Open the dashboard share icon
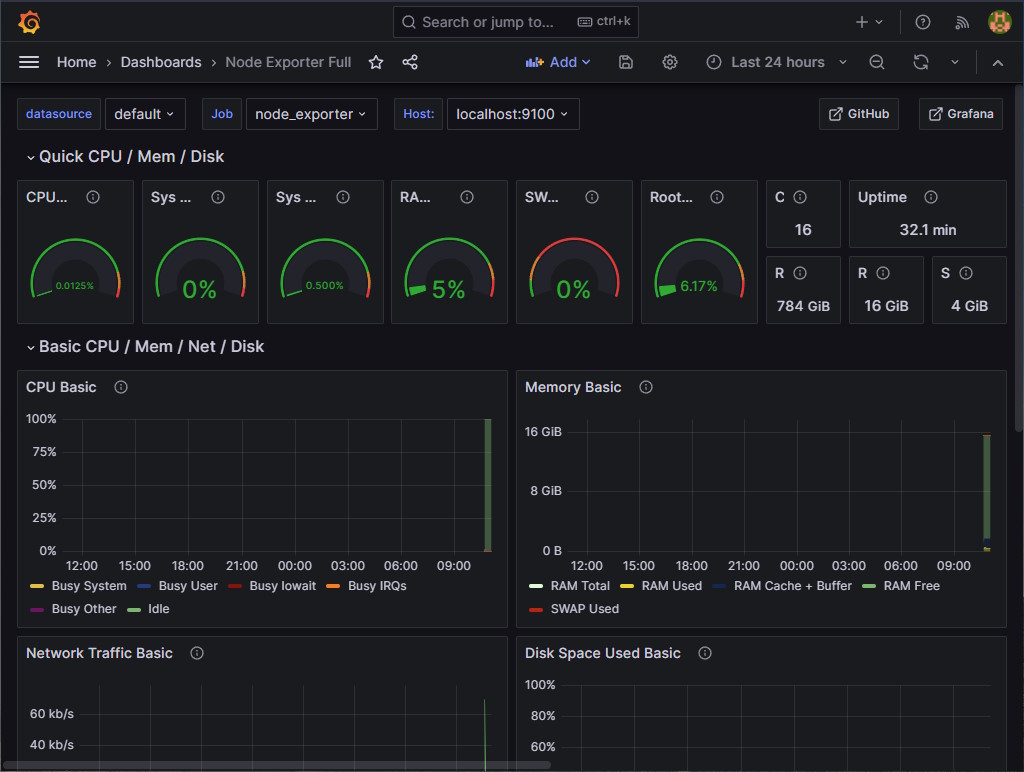The height and width of the screenshot is (772, 1024). coord(409,61)
